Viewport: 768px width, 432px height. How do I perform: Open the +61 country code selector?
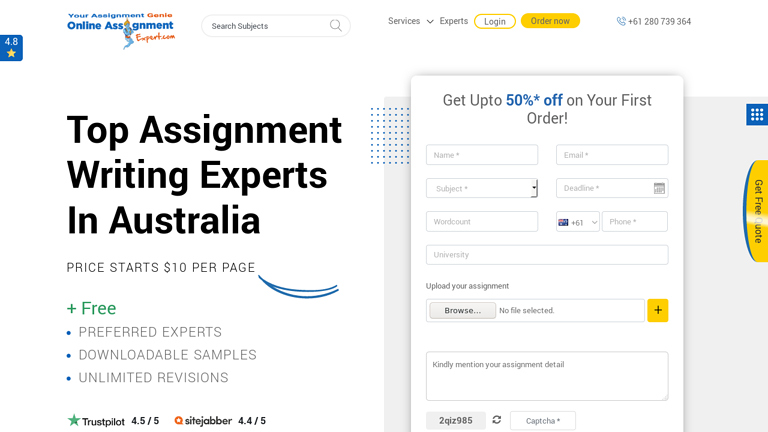pos(577,222)
